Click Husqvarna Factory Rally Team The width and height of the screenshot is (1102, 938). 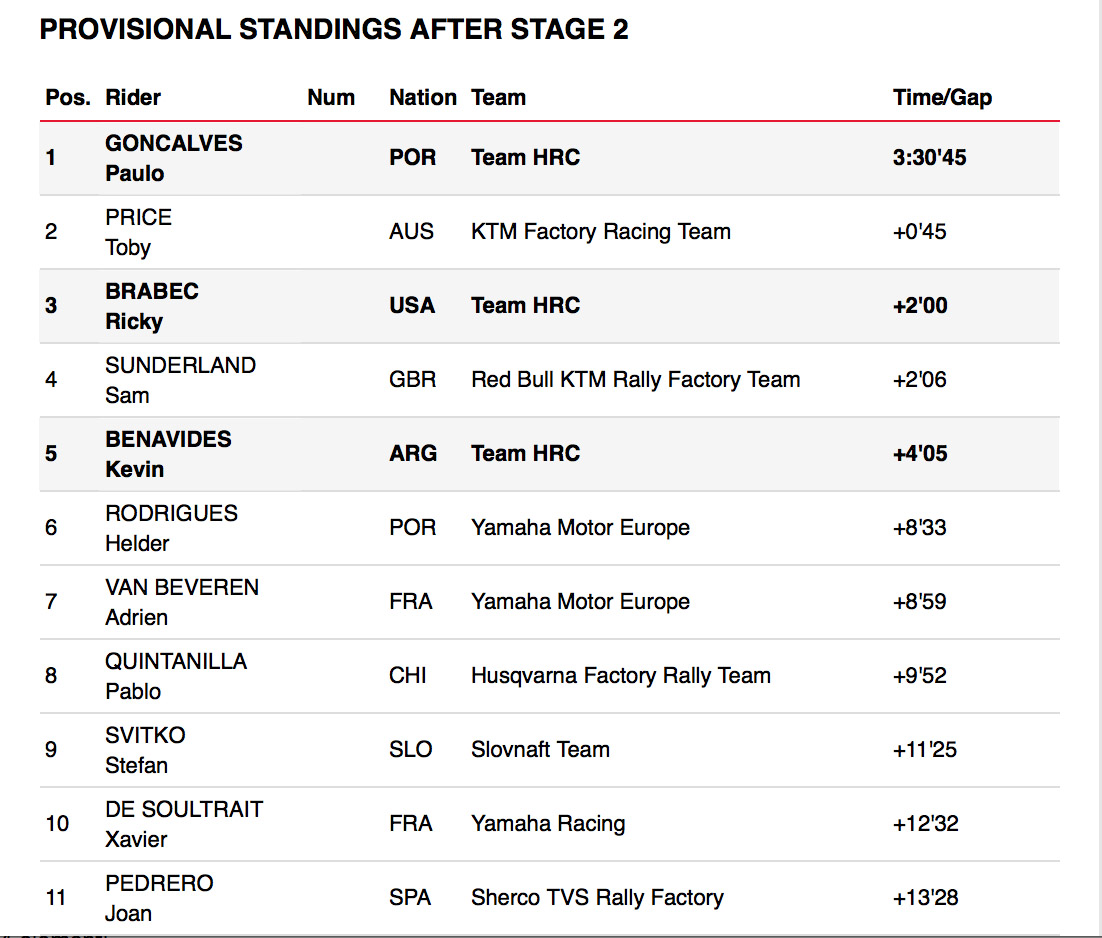coord(620,676)
